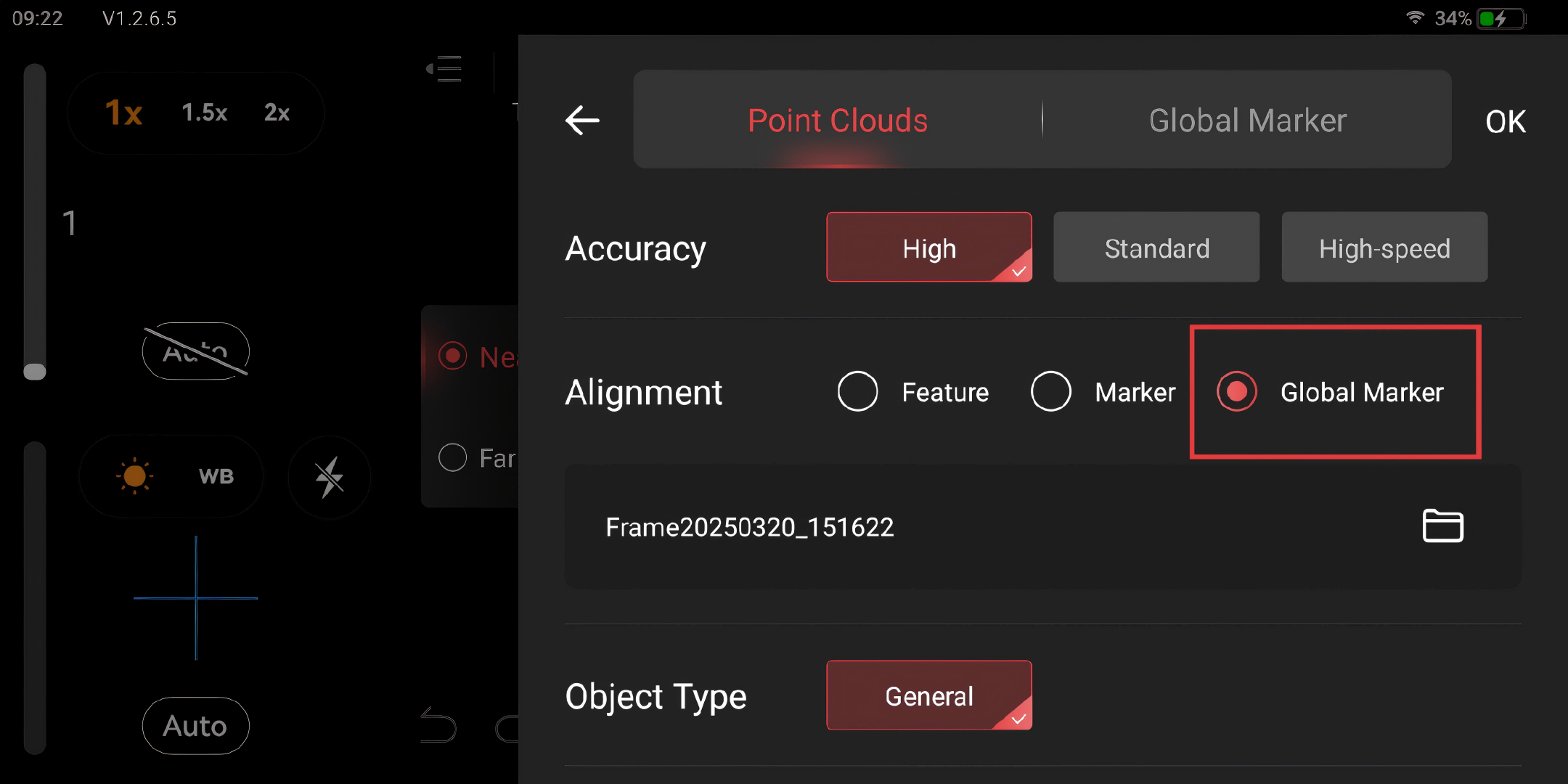Toggle the flash-off lightning icon
This screenshot has height=784, width=1568.
point(330,477)
